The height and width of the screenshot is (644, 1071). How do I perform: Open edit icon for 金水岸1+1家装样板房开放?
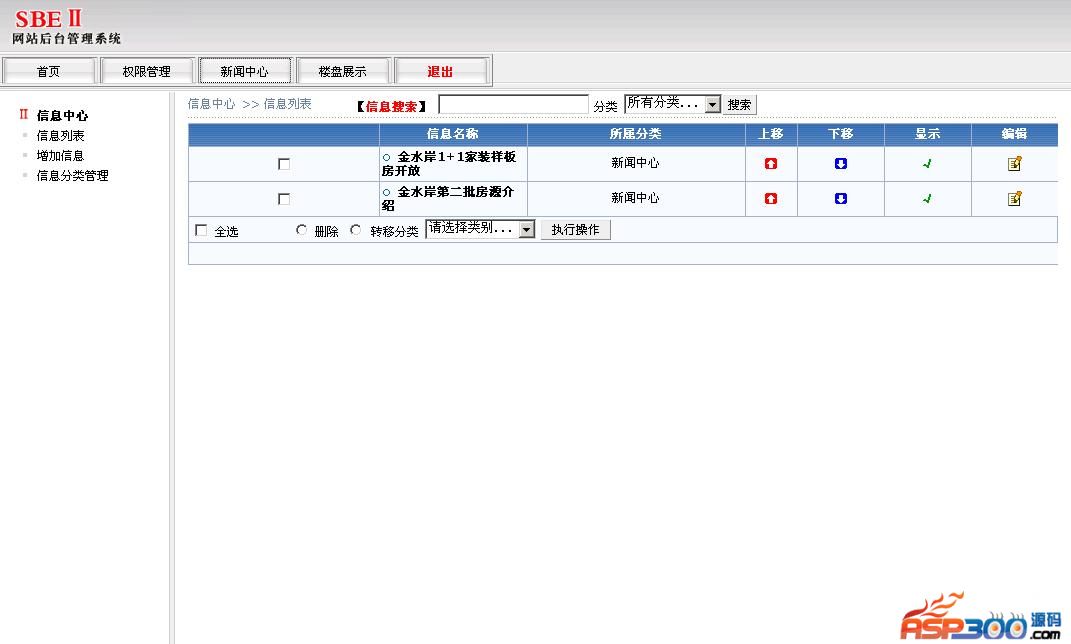[x=1014, y=164]
